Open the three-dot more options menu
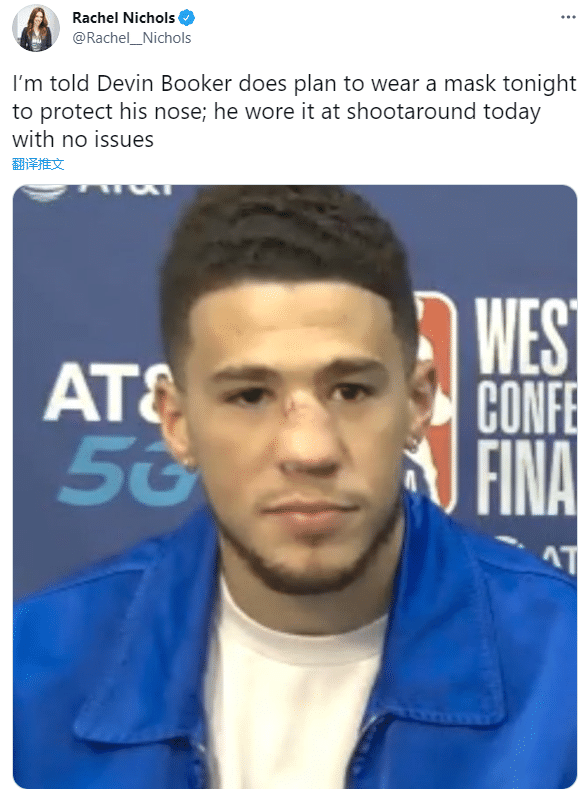This screenshot has height=789, width=580. [x=568, y=17]
